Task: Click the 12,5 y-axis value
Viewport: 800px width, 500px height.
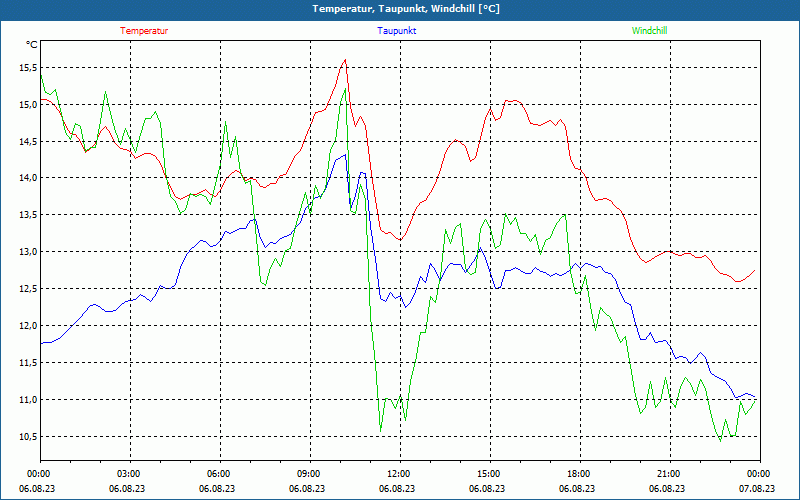Action: [x=29, y=289]
